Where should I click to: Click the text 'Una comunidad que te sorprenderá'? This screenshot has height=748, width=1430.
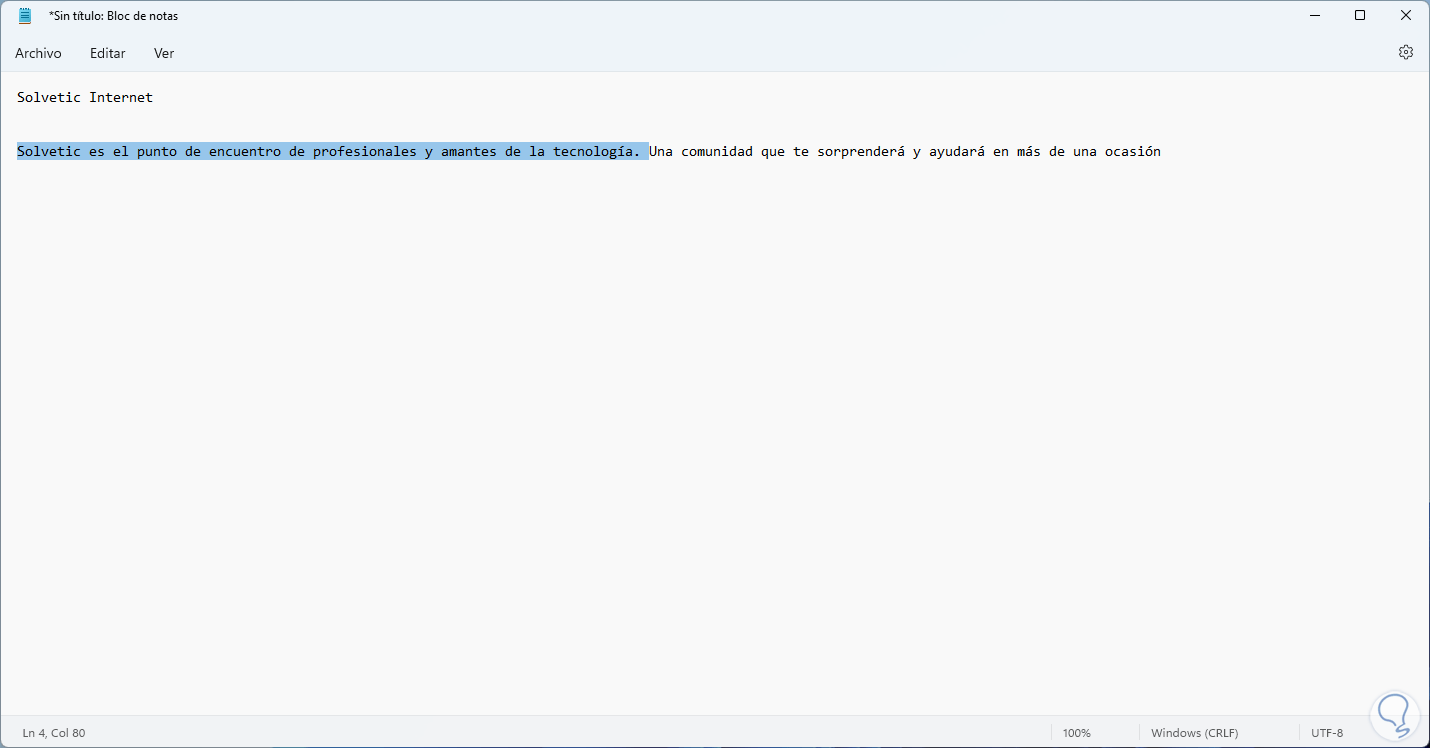(x=777, y=151)
